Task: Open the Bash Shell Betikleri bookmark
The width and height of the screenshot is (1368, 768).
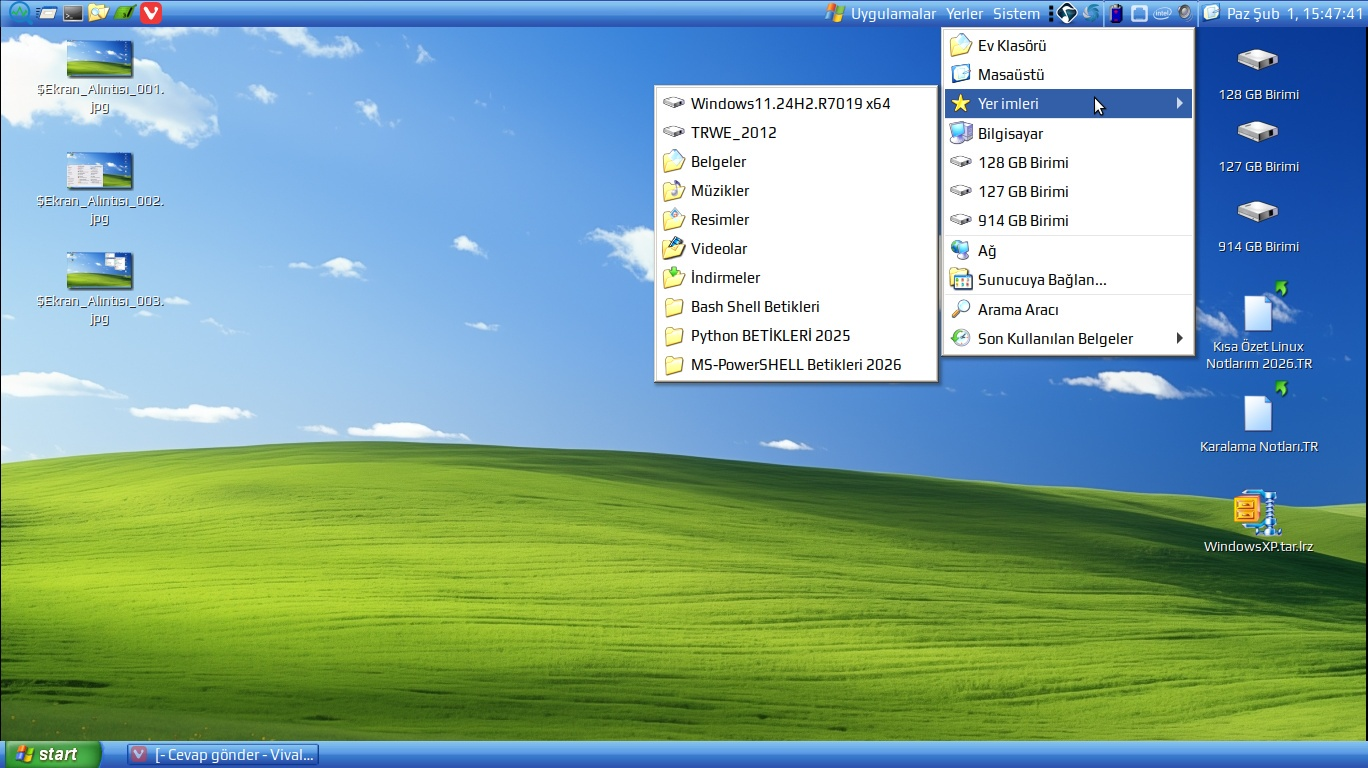Action: pos(796,306)
